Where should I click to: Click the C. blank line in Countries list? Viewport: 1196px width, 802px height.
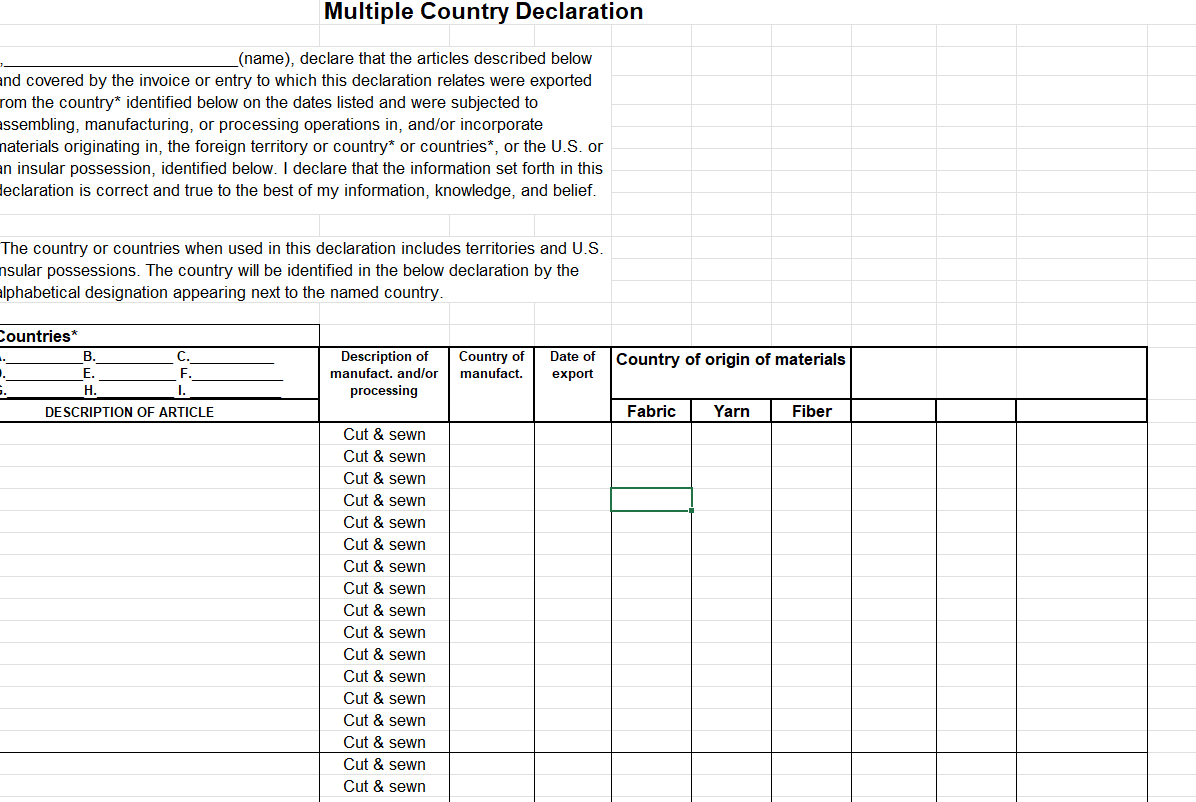pyautogui.click(x=225, y=356)
